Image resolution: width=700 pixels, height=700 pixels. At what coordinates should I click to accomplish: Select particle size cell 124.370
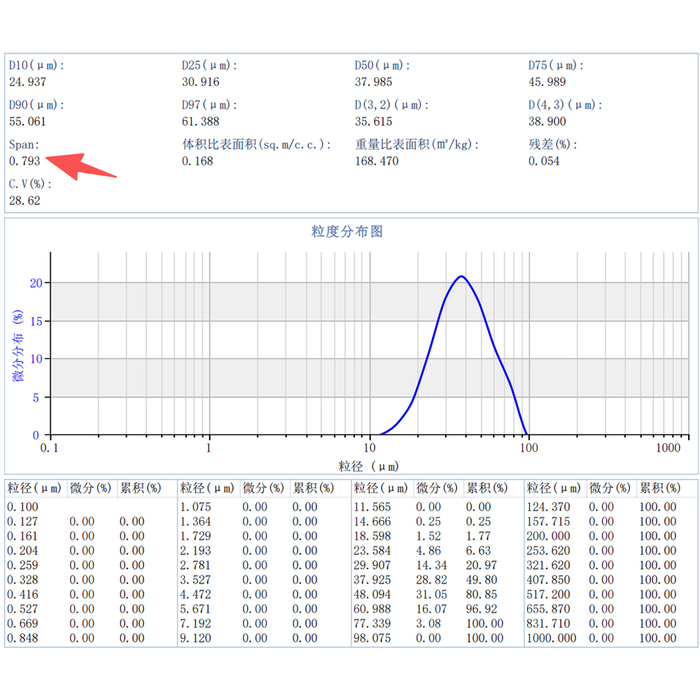(x=549, y=507)
